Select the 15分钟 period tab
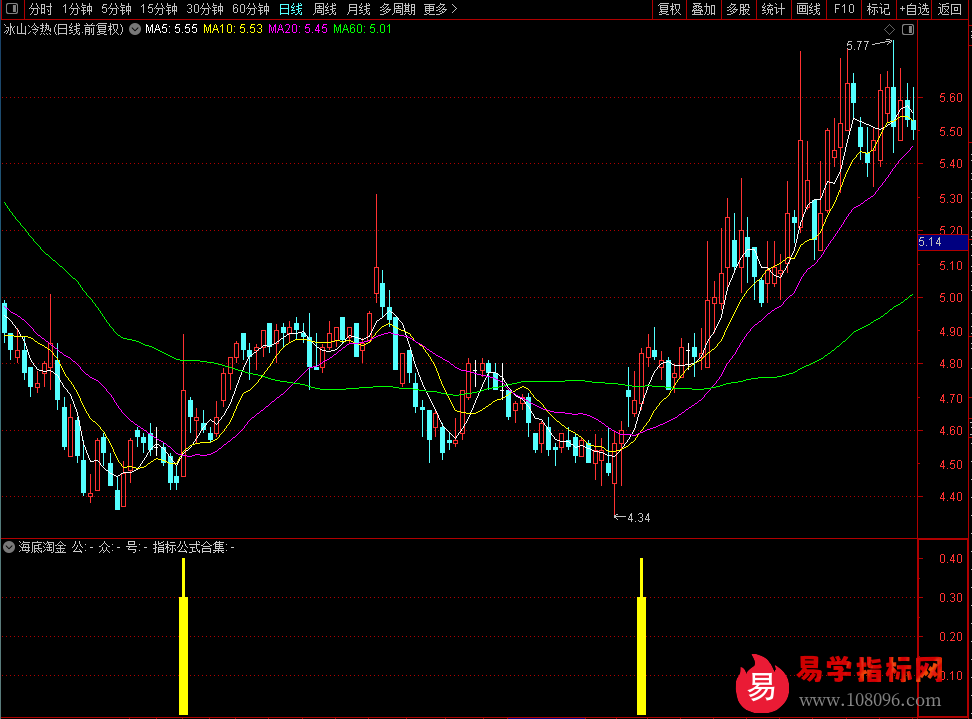972x719 pixels. tap(159, 9)
